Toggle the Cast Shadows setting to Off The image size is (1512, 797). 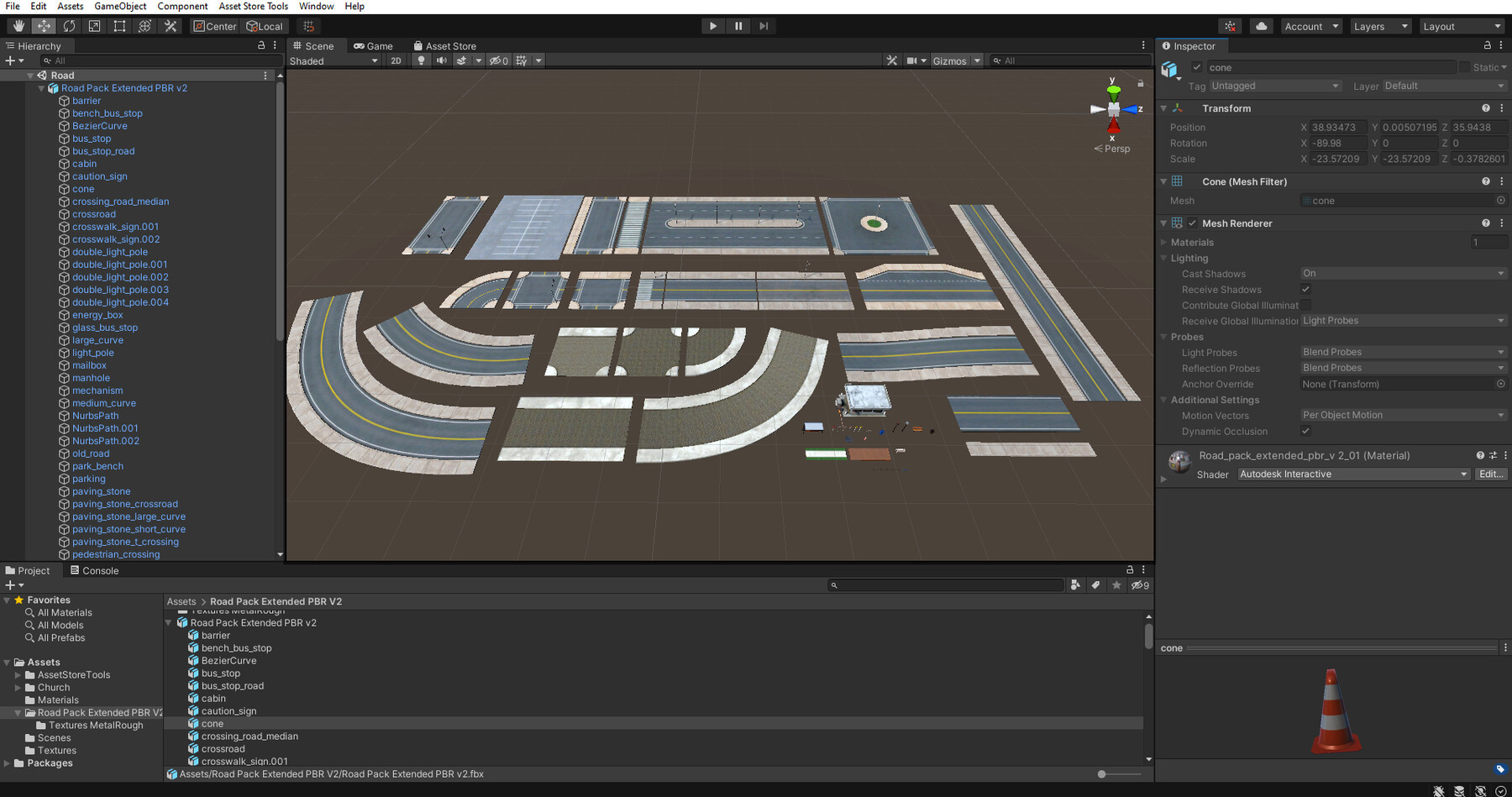[x=1401, y=273]
